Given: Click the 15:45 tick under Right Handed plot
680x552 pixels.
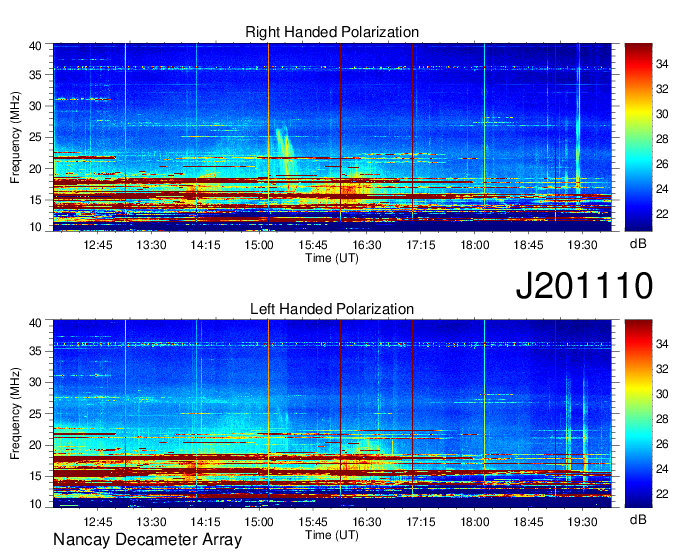Looking at the screenshot, I should pyautogui.click(x=313, y=245).
